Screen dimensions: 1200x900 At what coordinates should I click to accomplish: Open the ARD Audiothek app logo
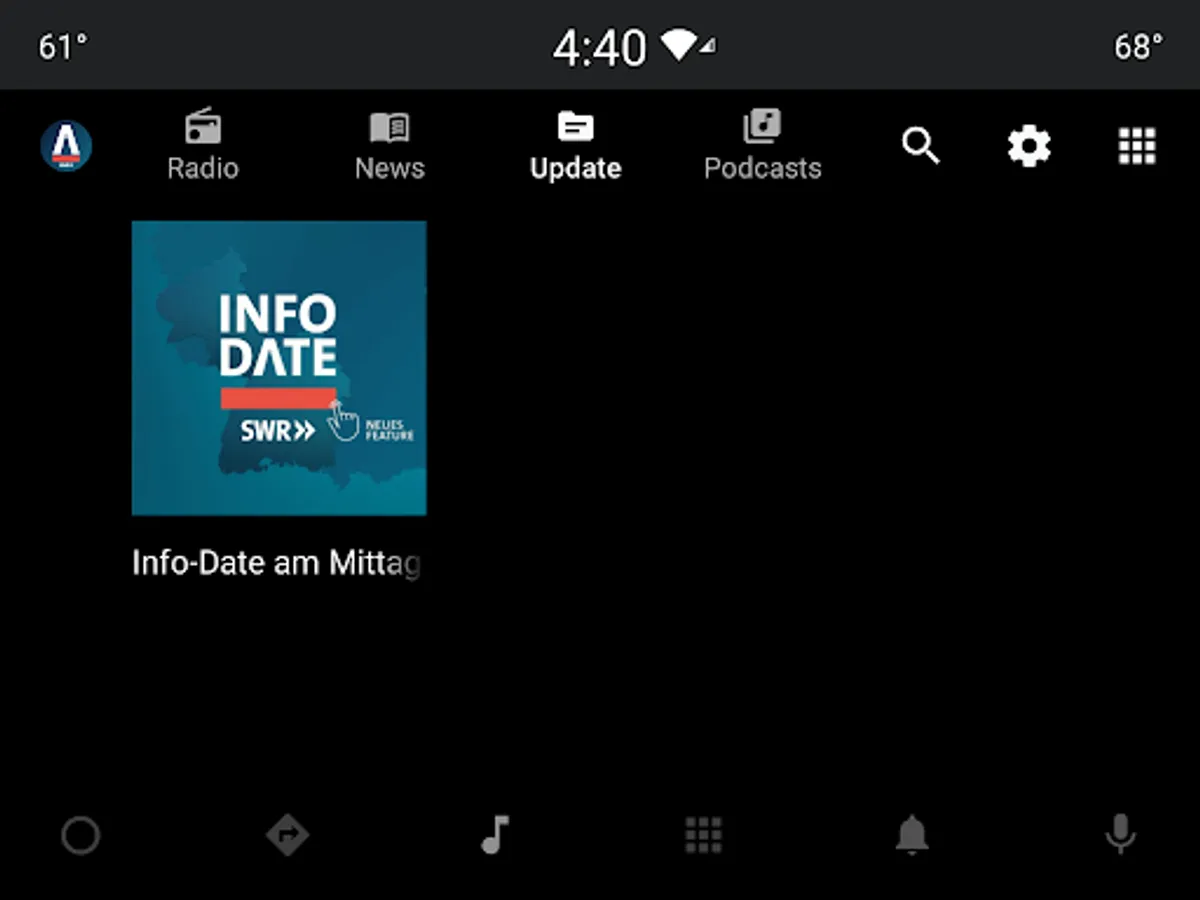pos(66,147)
